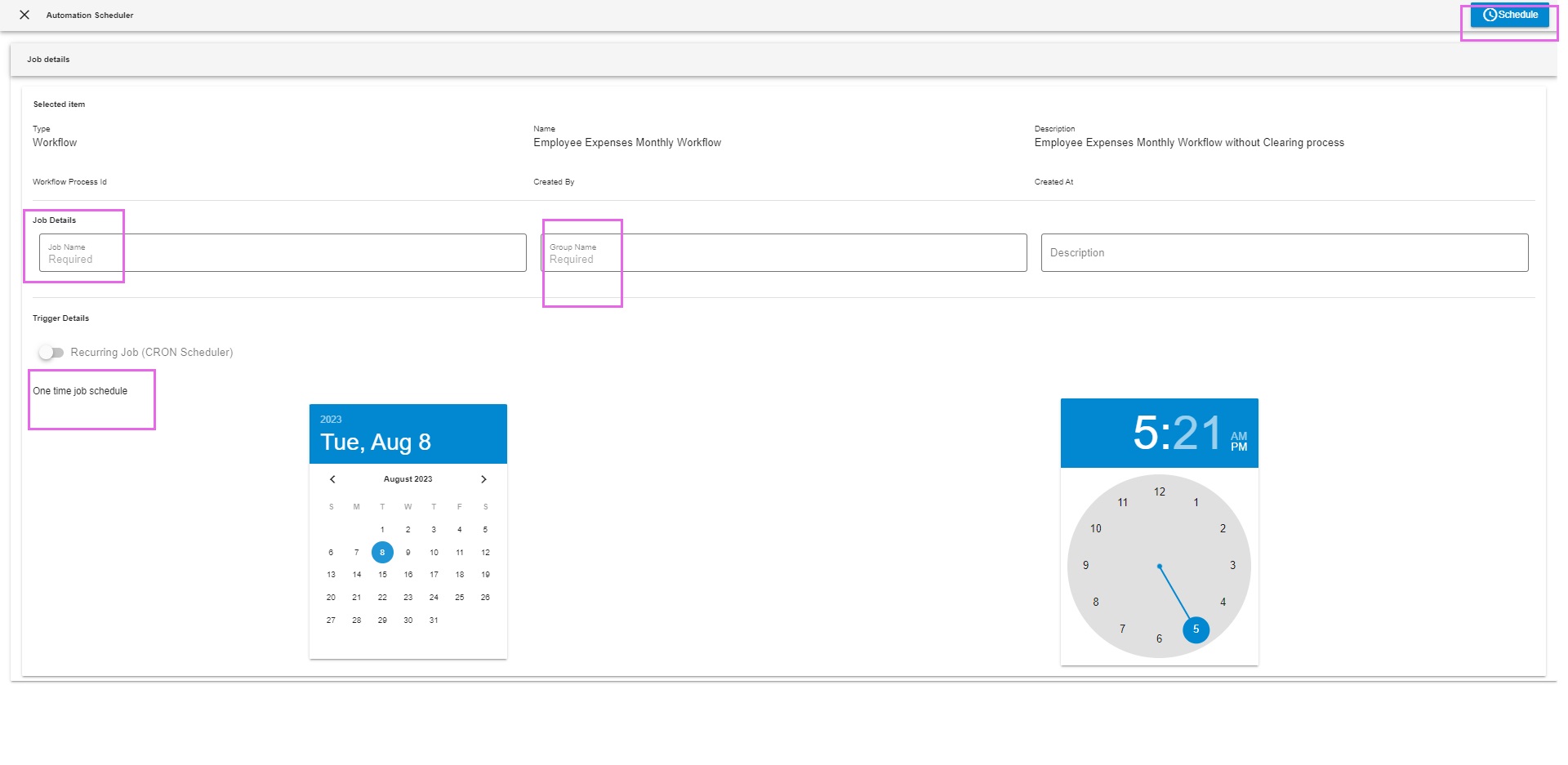Focus the Group Name input field
The height and width of the screenshot is (765, 1568).
[x=784, y=253]
